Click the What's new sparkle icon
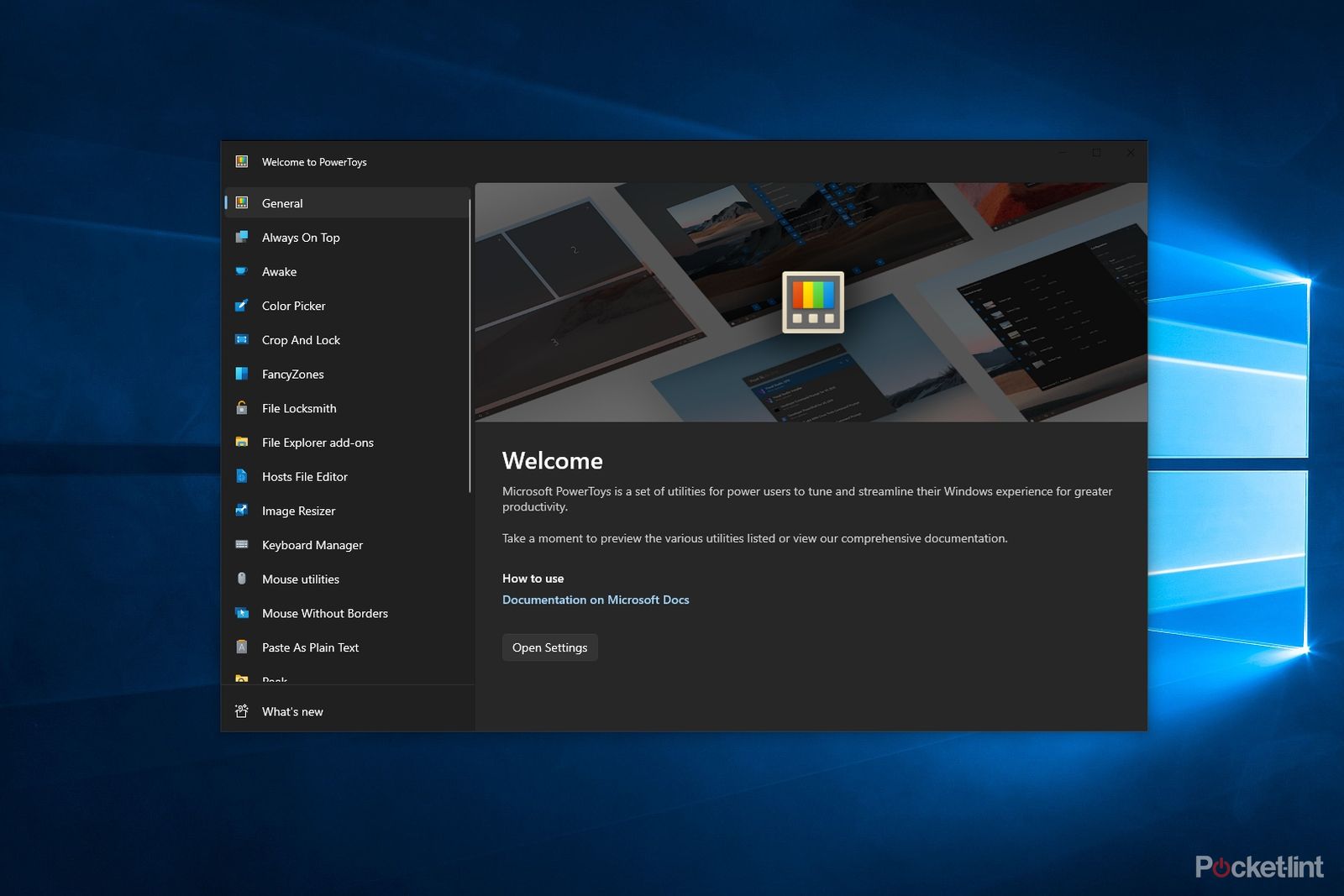This screenshot has width=1344, height=896. point(242,711)
